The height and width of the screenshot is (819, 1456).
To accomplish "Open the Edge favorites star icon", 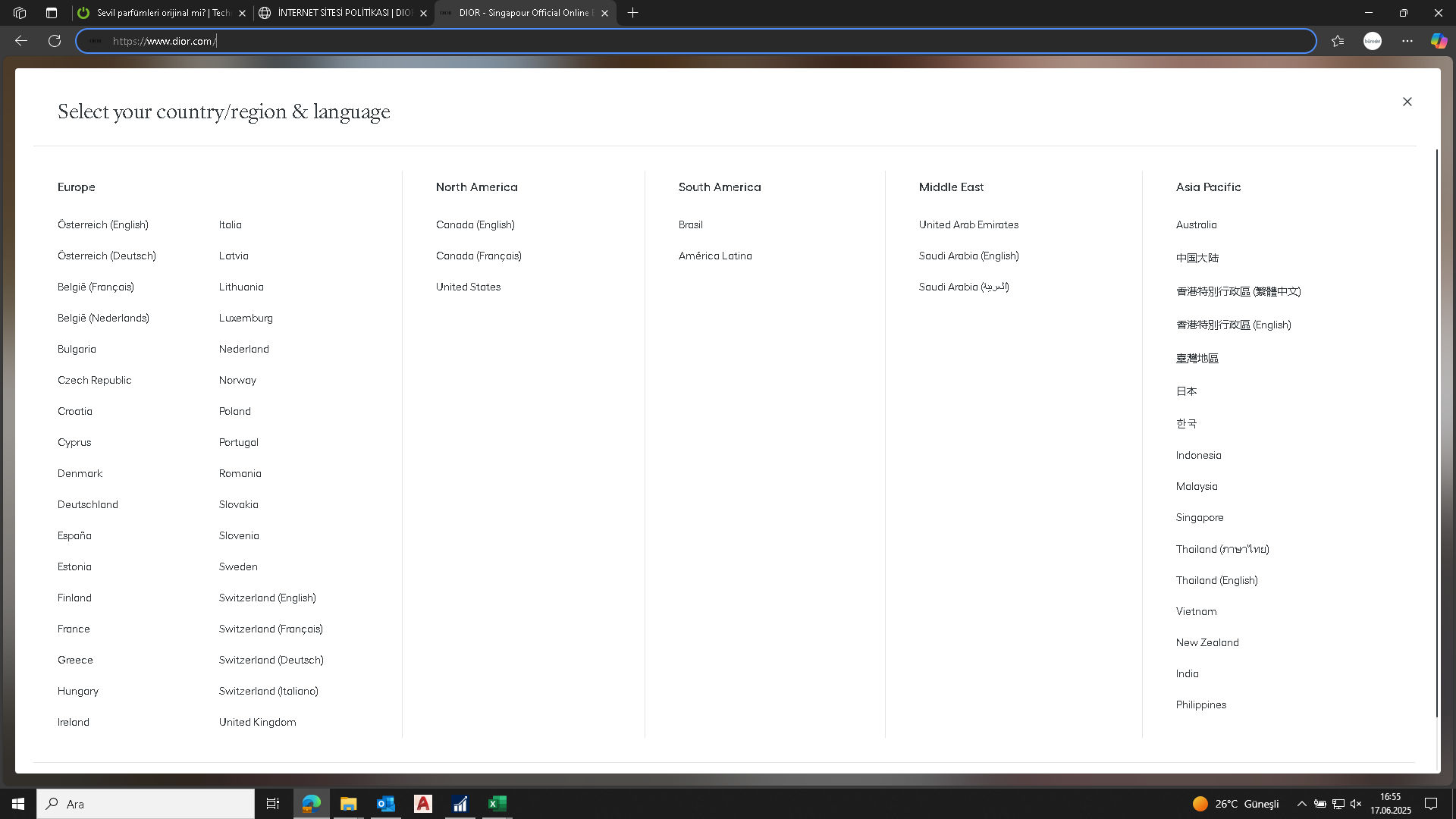I will pyautogui.click(x=1338, y=41).
